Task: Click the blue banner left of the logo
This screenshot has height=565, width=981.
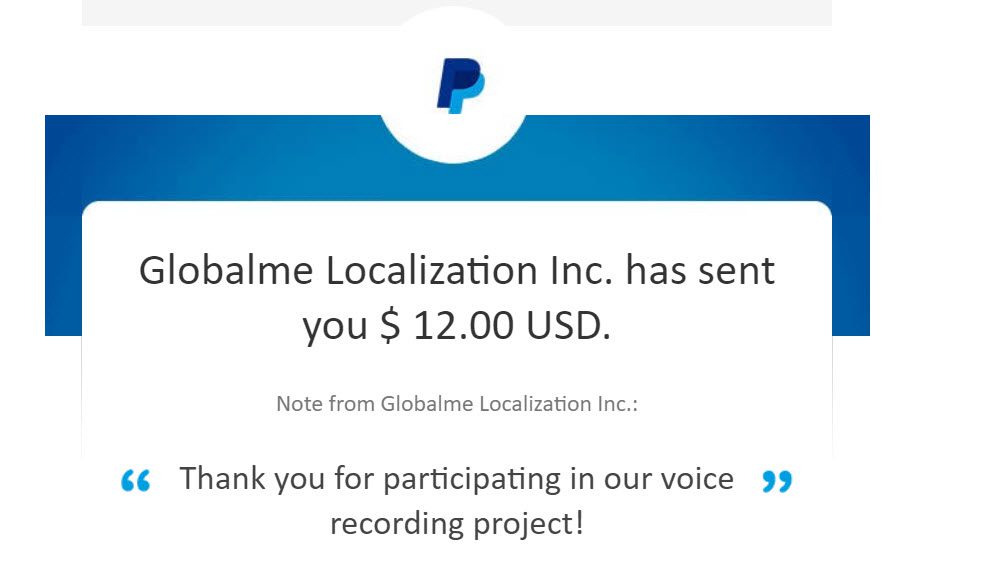Action: 213,158
